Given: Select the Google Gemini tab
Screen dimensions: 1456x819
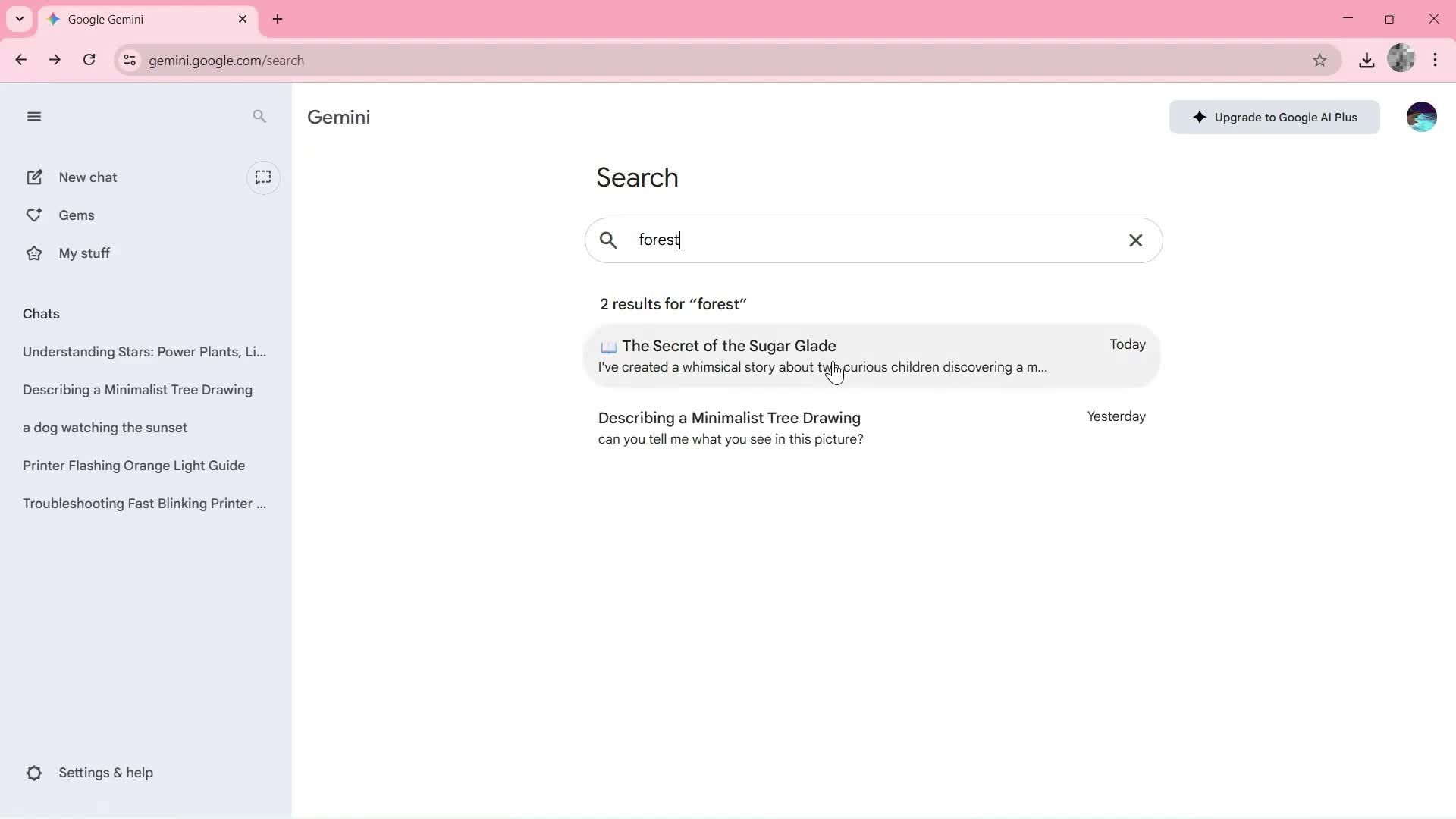Looking at the screenshot, I should point(136,19).
